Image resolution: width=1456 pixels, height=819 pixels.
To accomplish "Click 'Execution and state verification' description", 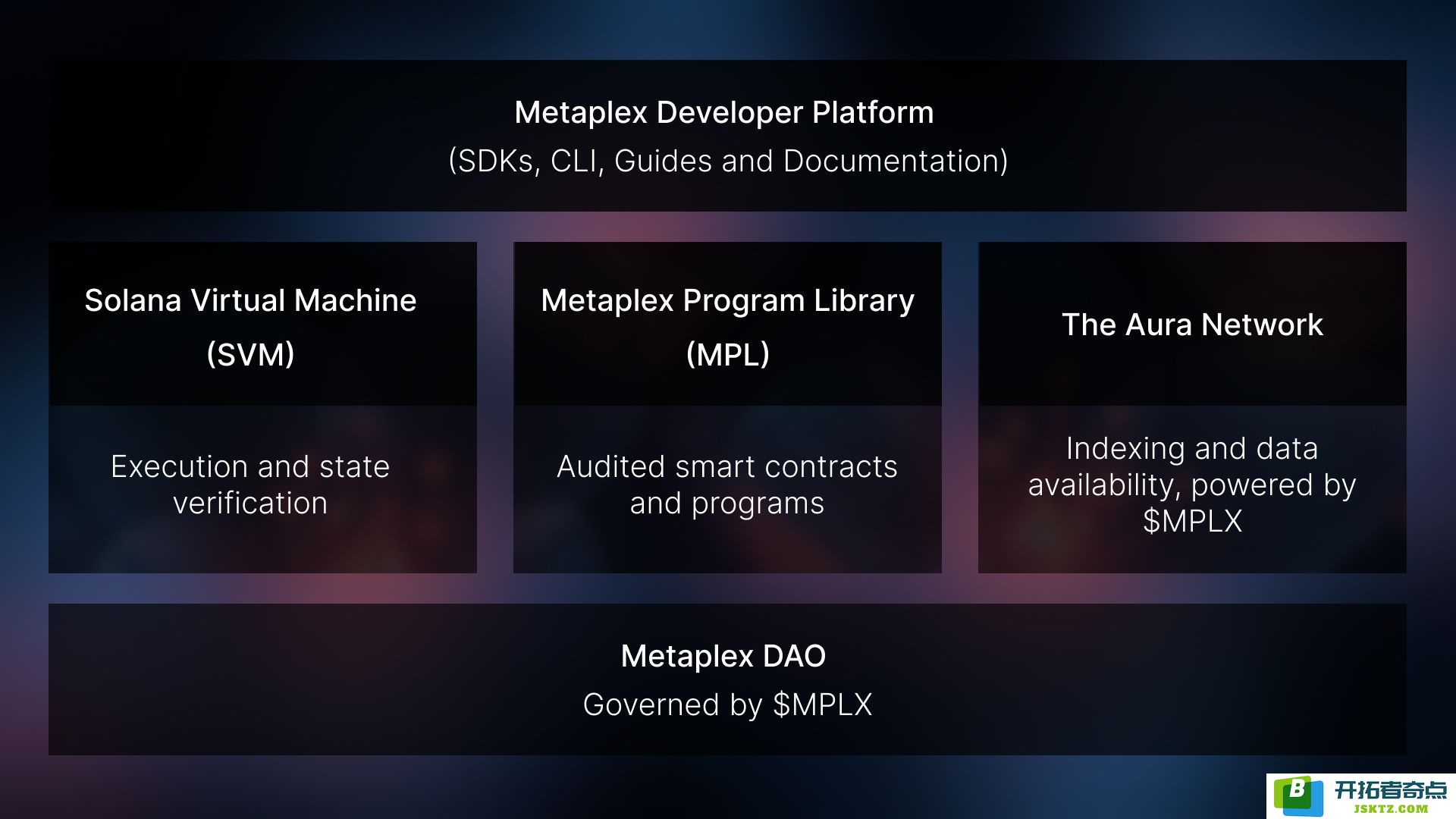I will pyautogui.click(x=250, y=485).
